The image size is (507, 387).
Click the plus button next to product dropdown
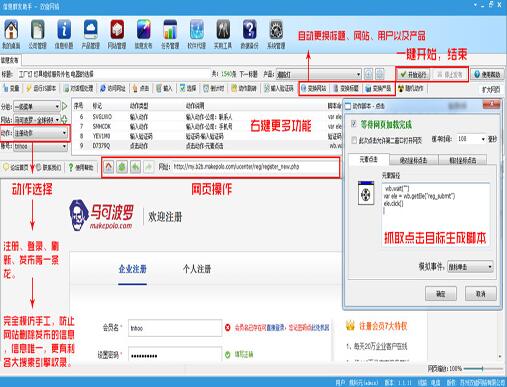point(368,74)
